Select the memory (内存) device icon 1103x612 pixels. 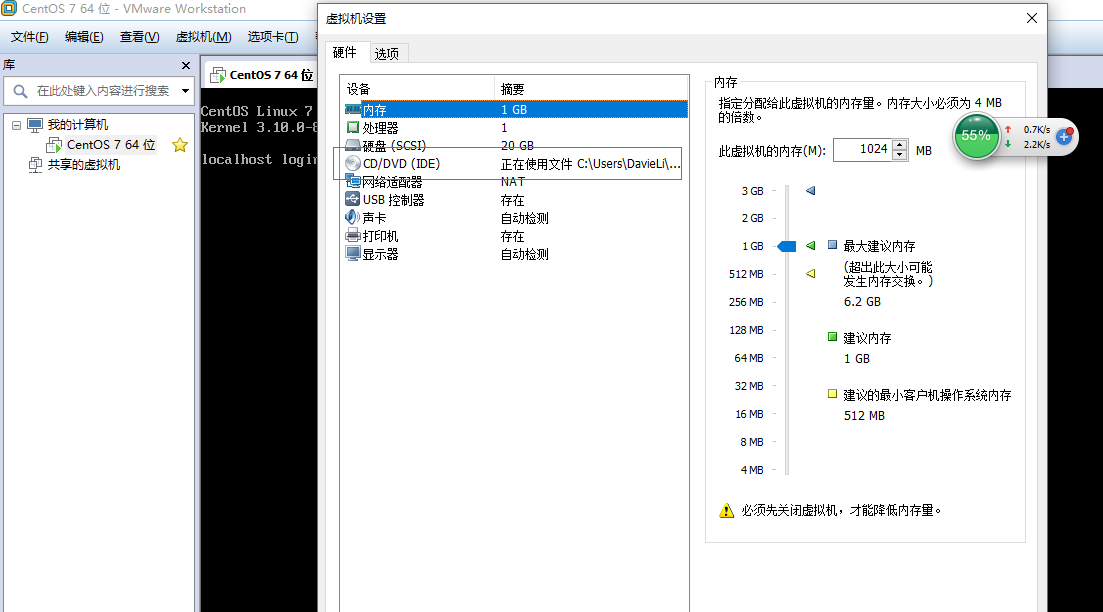(x=352, y=110)
